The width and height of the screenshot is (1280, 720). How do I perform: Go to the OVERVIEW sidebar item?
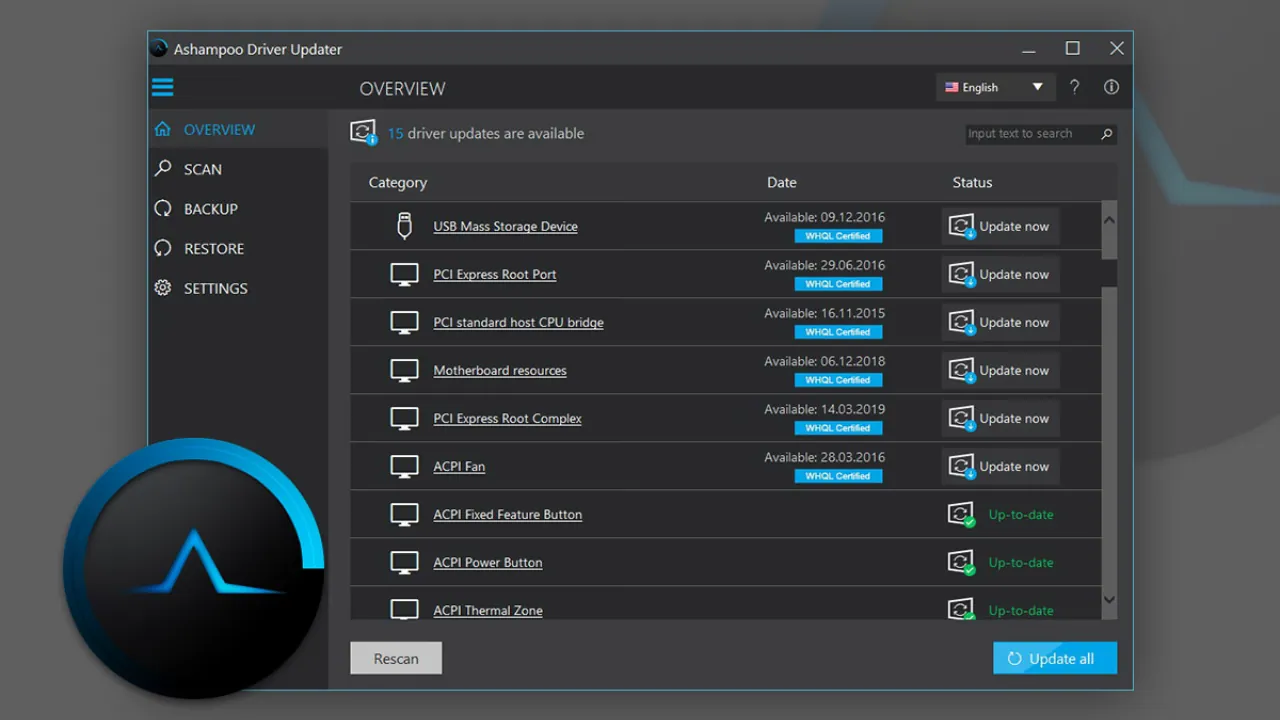point(238,129)
